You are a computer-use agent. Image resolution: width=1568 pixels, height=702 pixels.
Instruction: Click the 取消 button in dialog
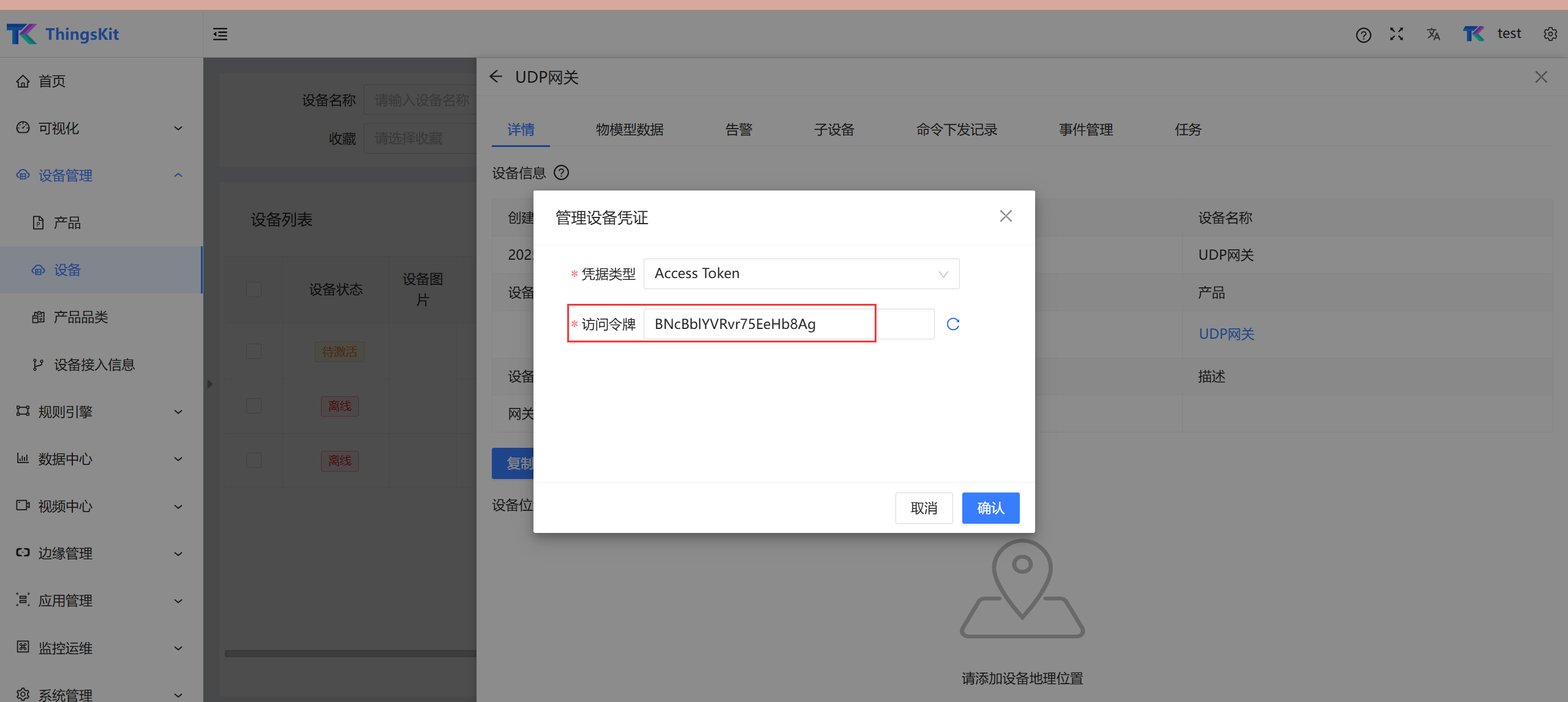pos(924,508)
